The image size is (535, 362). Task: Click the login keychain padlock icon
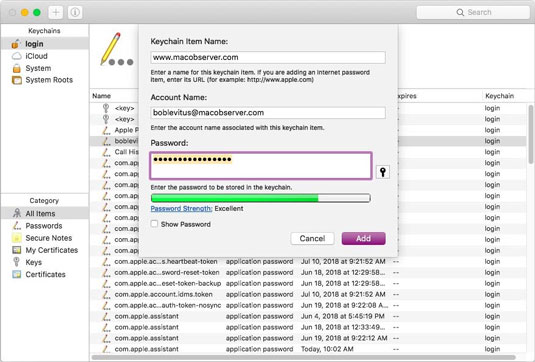tap(16, 44)
